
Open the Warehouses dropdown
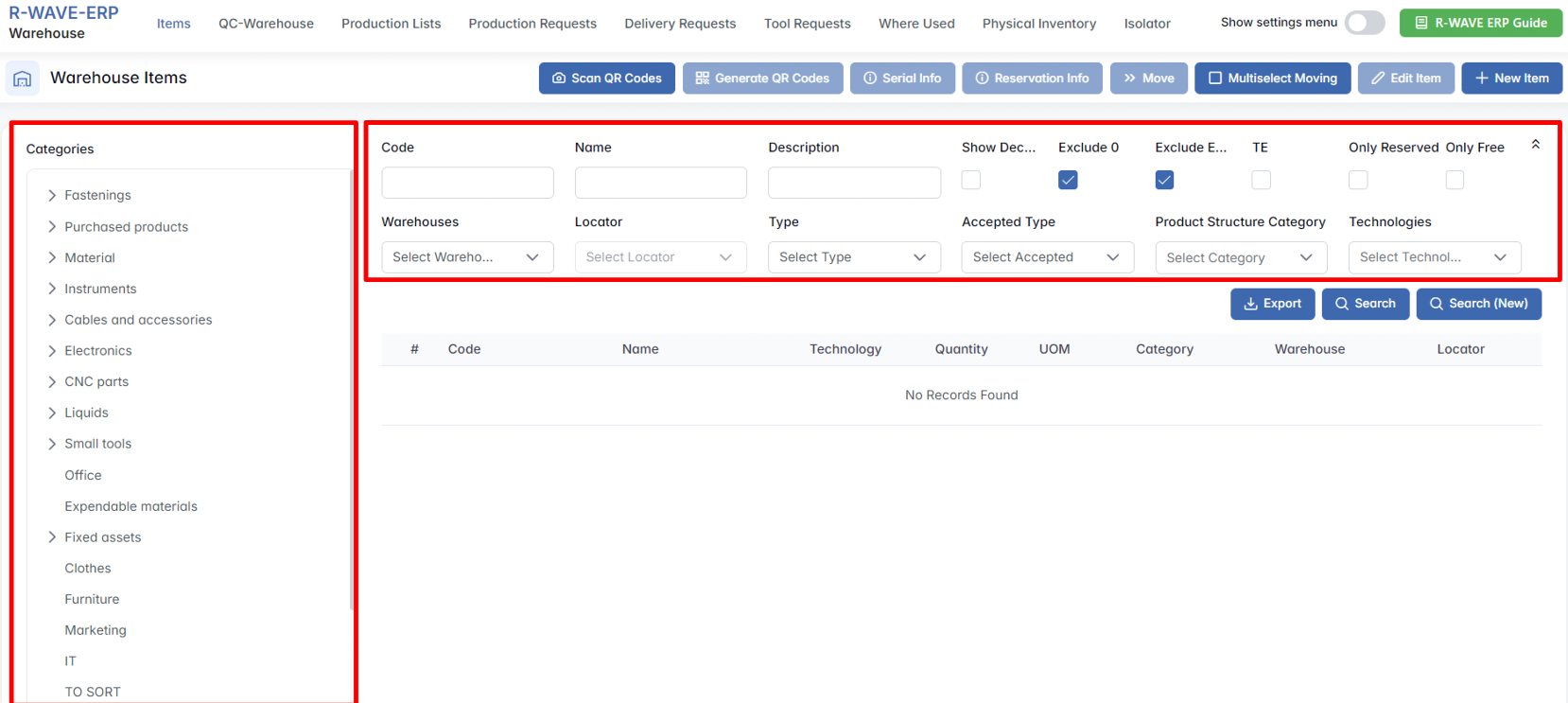tap(466, 257)
